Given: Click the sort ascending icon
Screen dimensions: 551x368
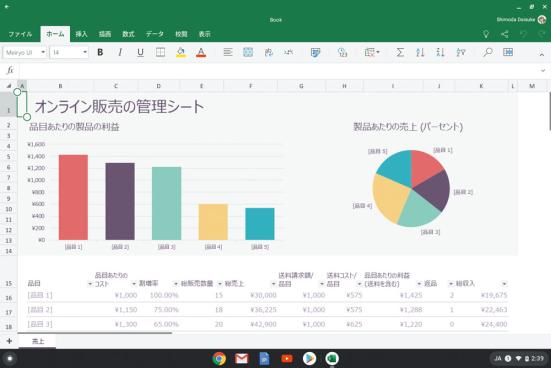Looking at the screenshot, I should coord(420,52).
